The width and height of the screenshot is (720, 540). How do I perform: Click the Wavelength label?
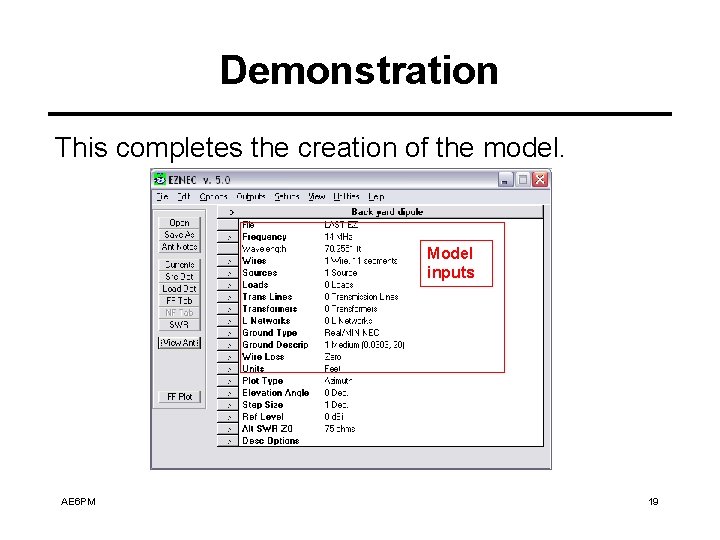coord(264,249)
